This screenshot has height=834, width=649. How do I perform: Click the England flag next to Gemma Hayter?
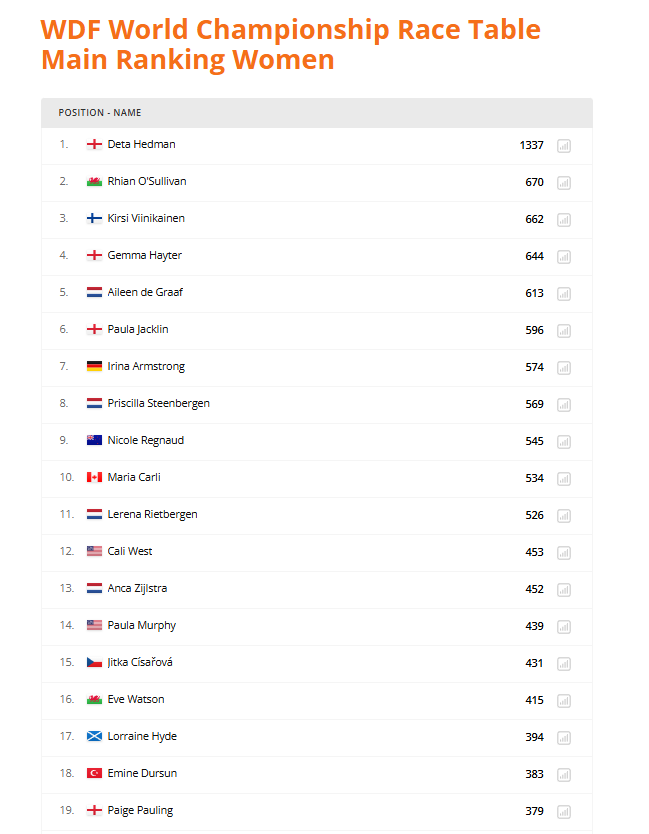94,255
